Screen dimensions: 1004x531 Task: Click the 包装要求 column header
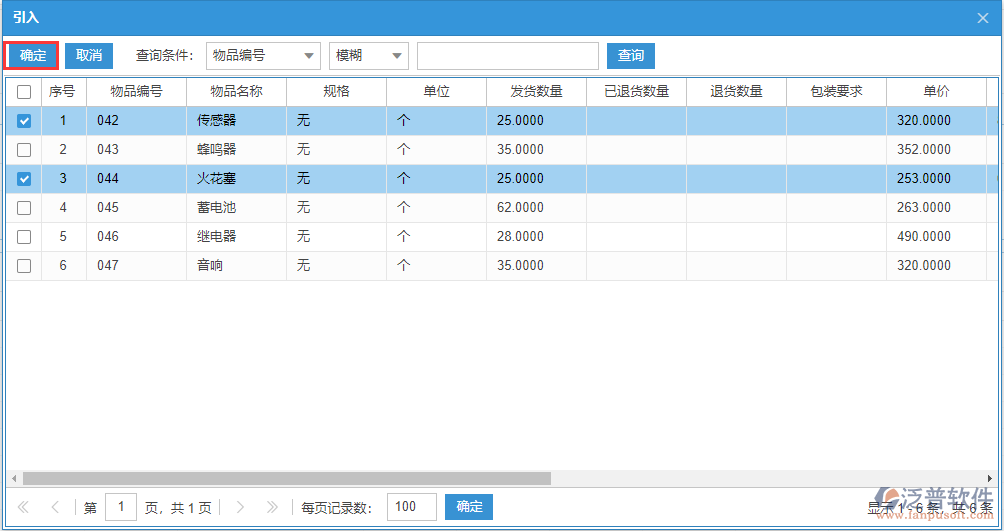coord(836,92)
